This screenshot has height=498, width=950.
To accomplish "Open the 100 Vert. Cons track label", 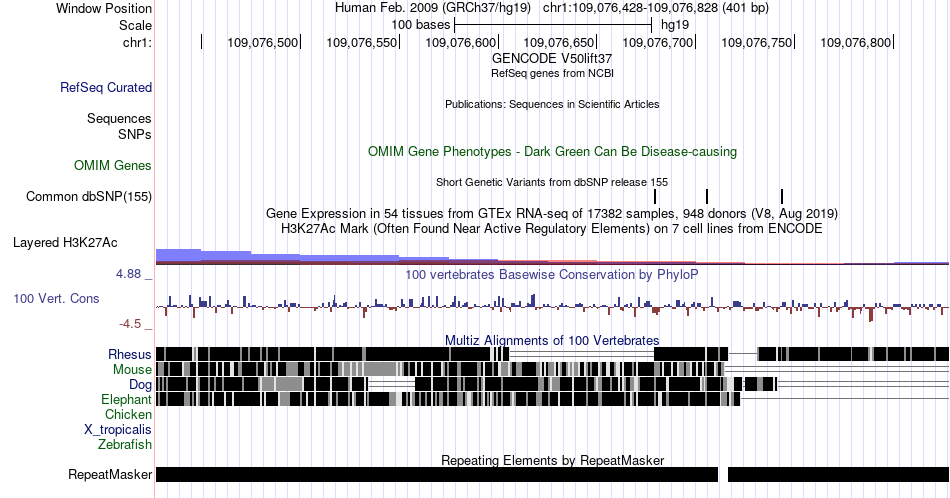I will 56,298.
